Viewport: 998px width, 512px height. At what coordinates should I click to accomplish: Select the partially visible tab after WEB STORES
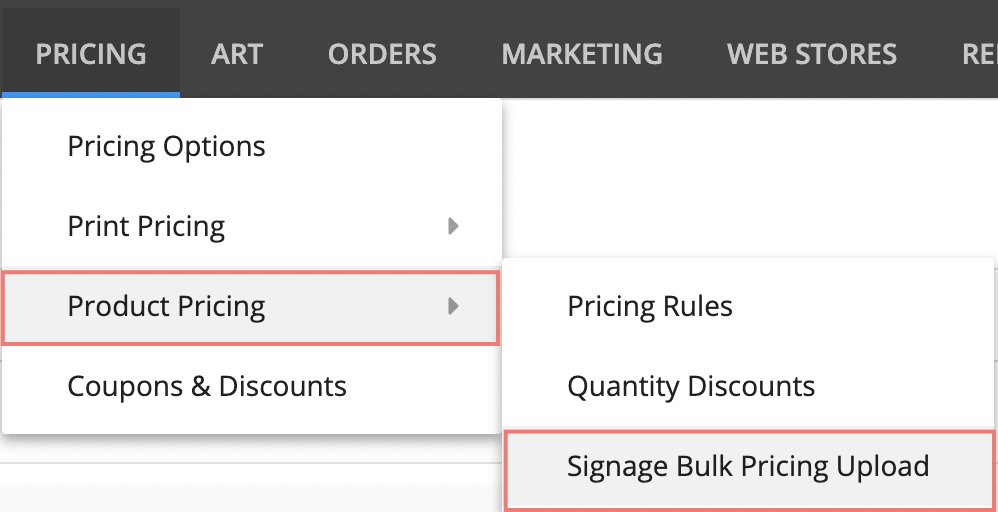(979, 54)
